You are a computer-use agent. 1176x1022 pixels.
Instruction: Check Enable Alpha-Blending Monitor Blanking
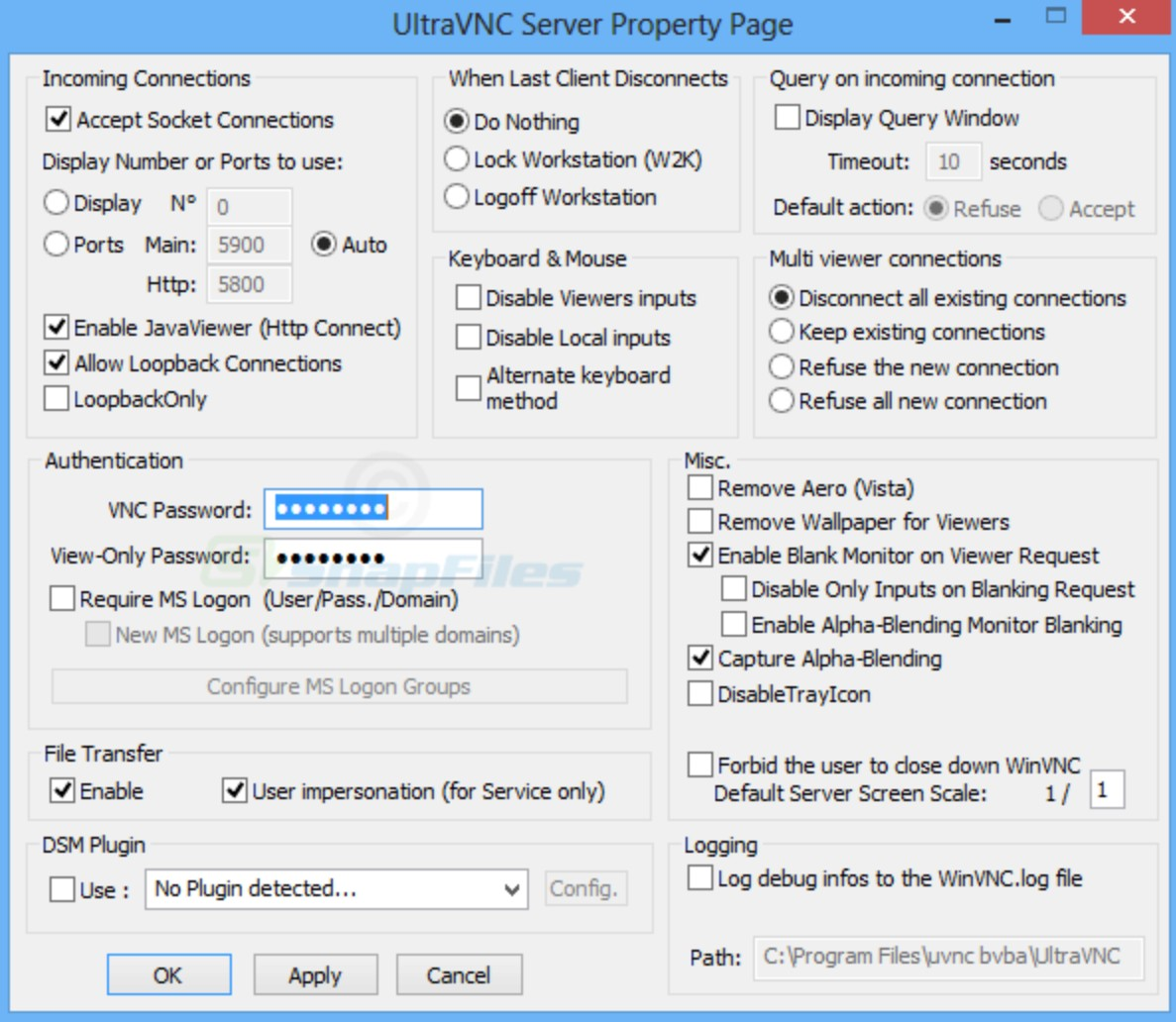pyautogui.click(x=733, y=624)
